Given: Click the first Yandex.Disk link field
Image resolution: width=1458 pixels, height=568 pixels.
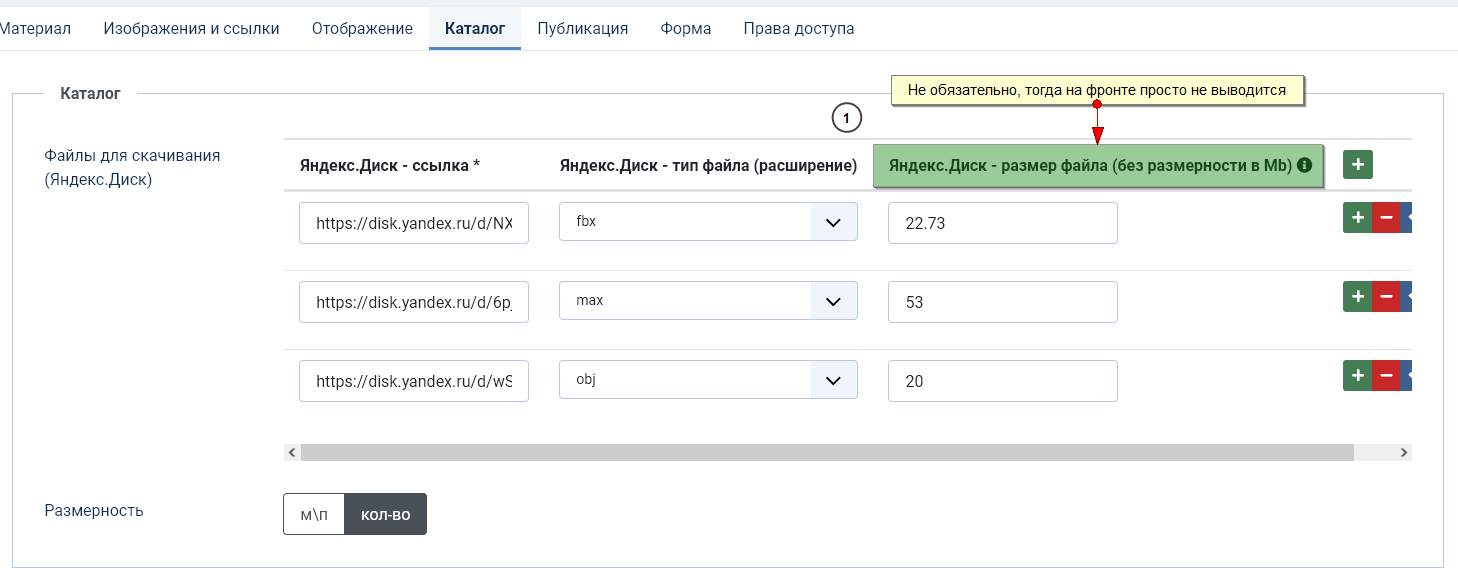Looking at the screenshot, I should coord(413,223).
